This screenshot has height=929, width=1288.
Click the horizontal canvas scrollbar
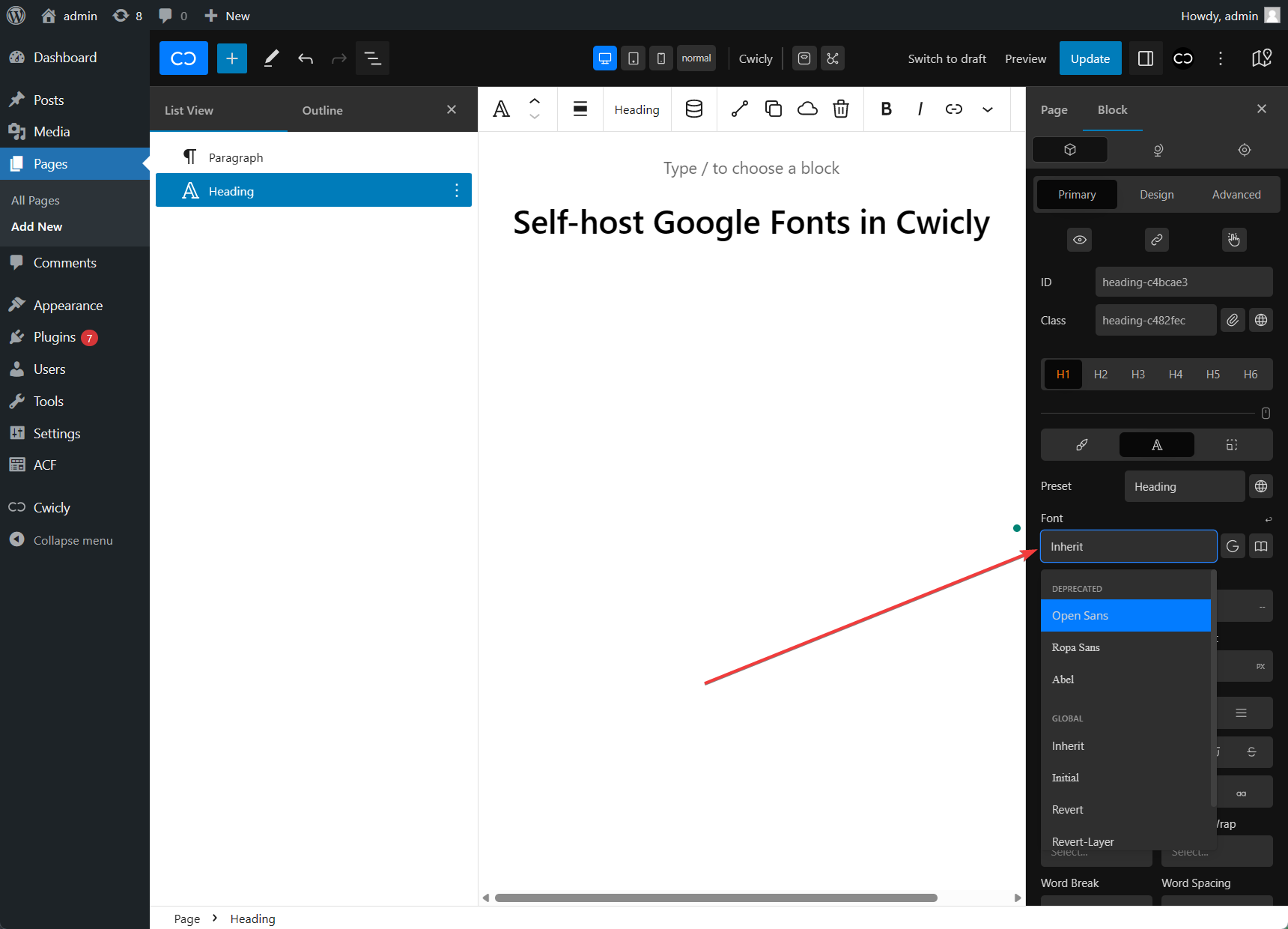coord(716,898)
